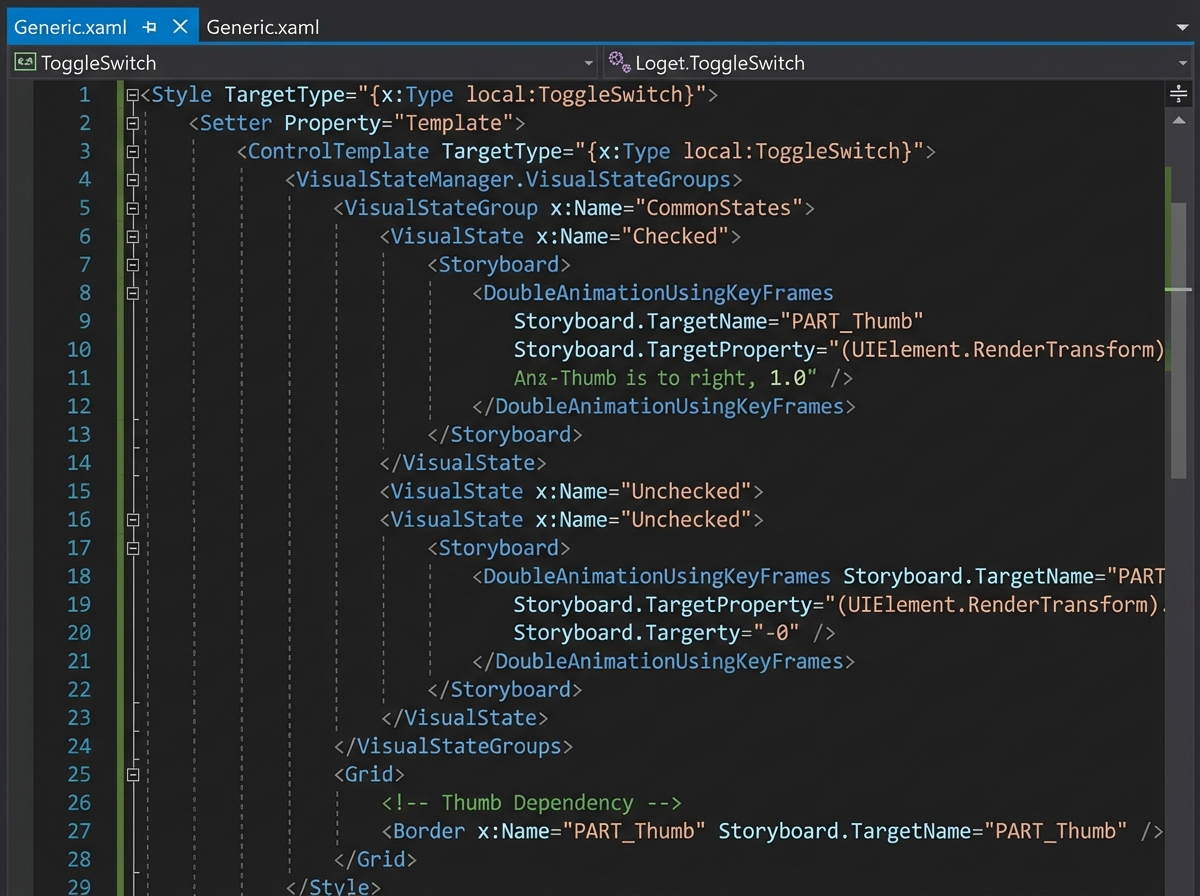Click the gears icon beside Loget.ToggleSwitch

(x=620, y=62)
